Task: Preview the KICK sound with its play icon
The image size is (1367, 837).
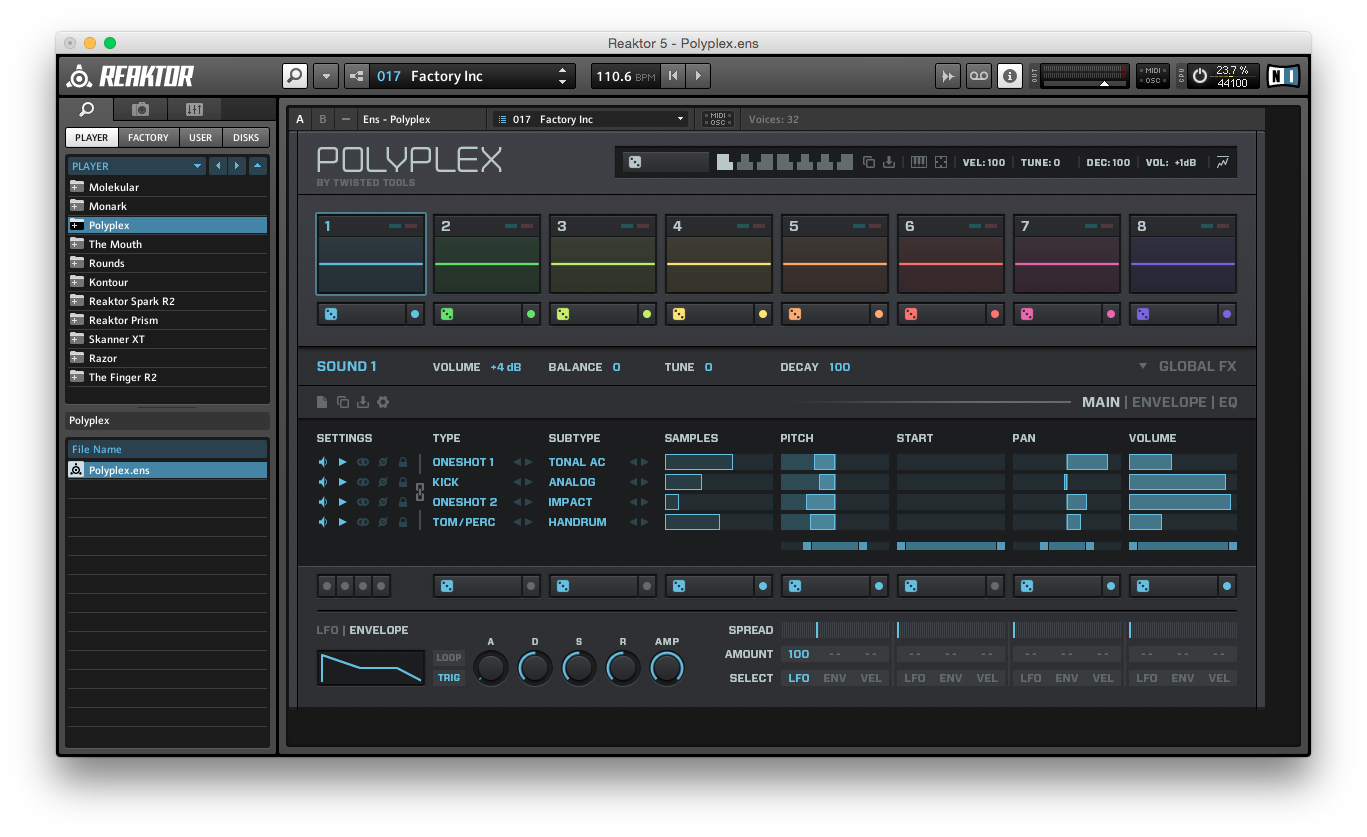Action: point(343,482)
